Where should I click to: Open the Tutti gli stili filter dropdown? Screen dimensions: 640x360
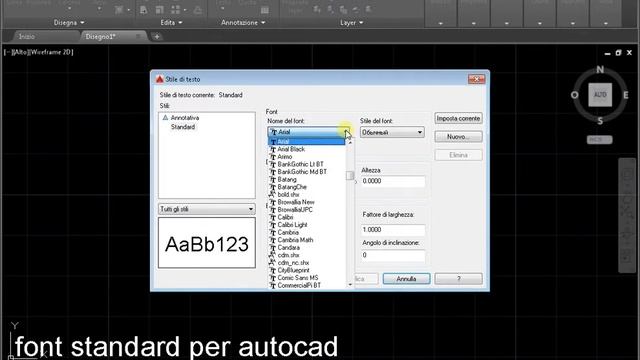click(207, 209)
